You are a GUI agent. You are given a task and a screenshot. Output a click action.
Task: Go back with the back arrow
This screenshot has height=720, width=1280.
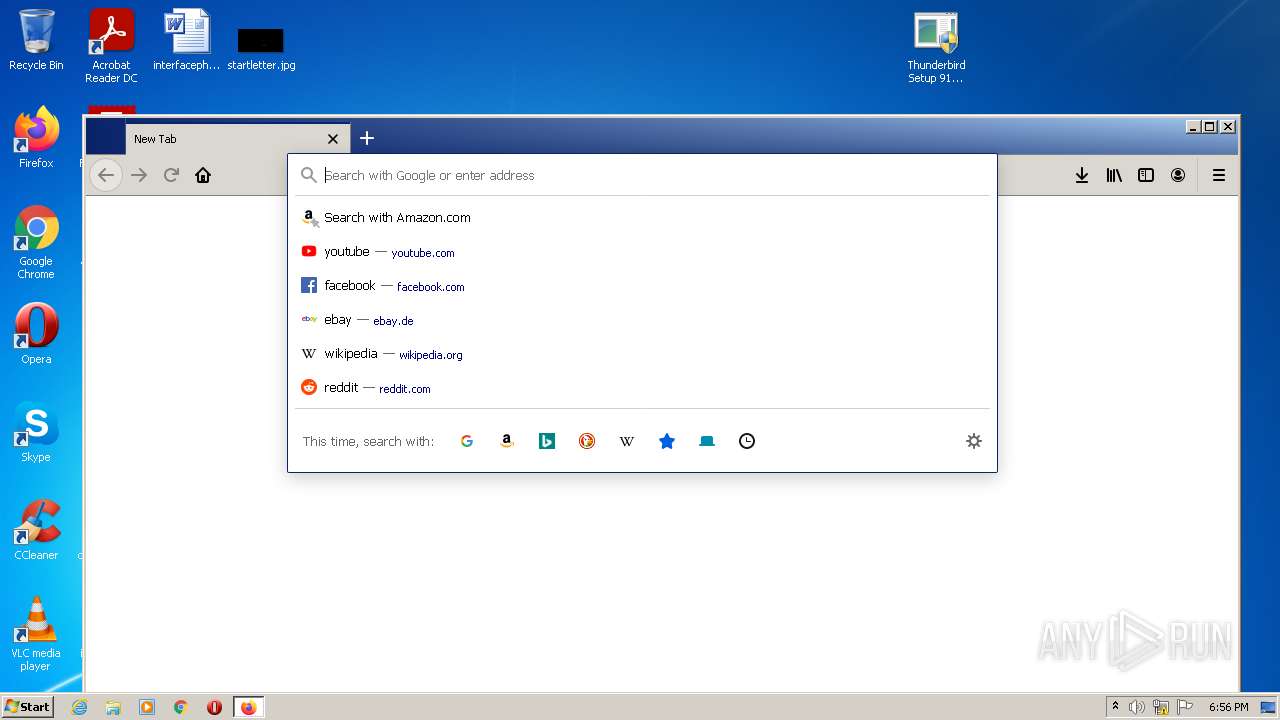click(106, 175)
